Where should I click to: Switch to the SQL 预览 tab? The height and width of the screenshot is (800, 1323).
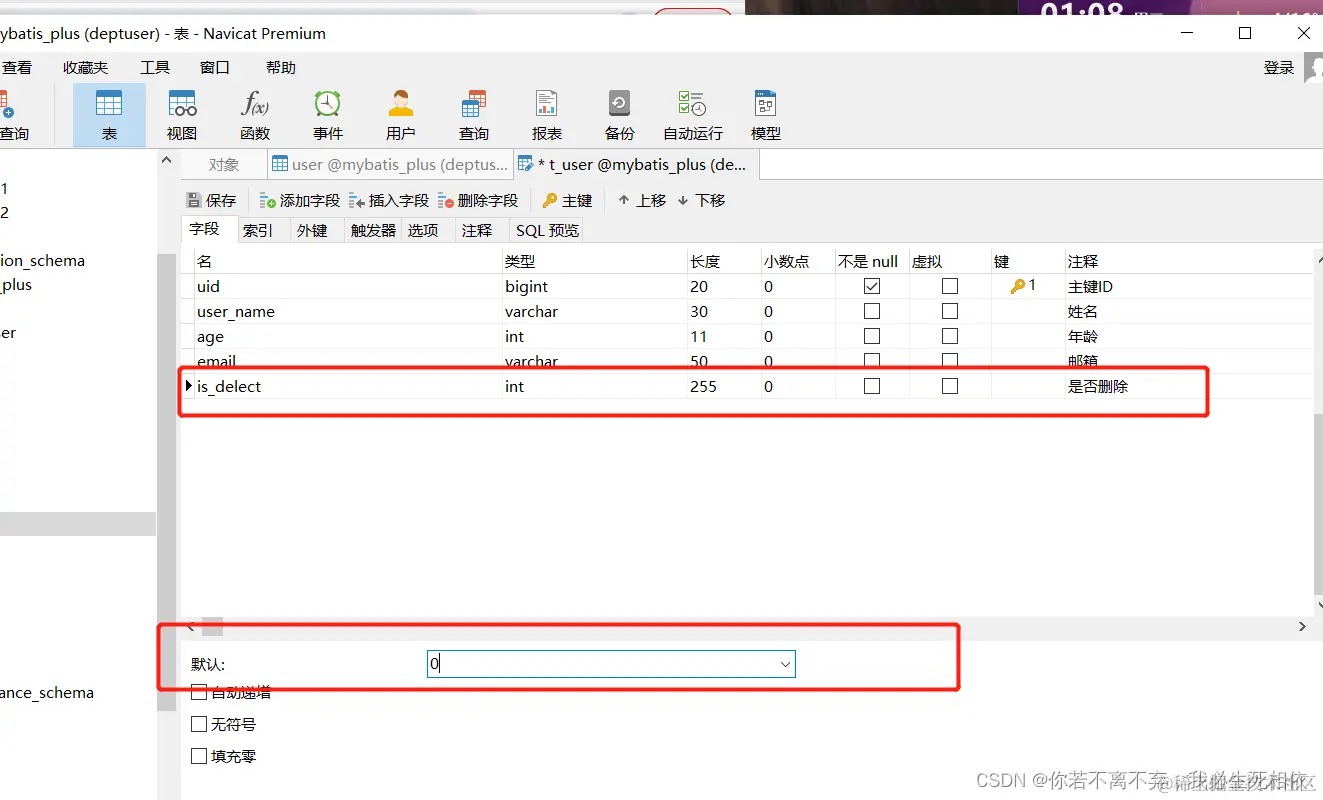(547, 230)
